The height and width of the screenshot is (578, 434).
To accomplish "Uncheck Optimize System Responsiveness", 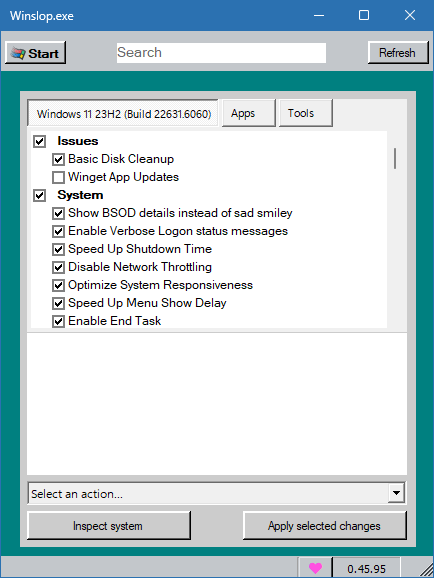I will (58, 285).
